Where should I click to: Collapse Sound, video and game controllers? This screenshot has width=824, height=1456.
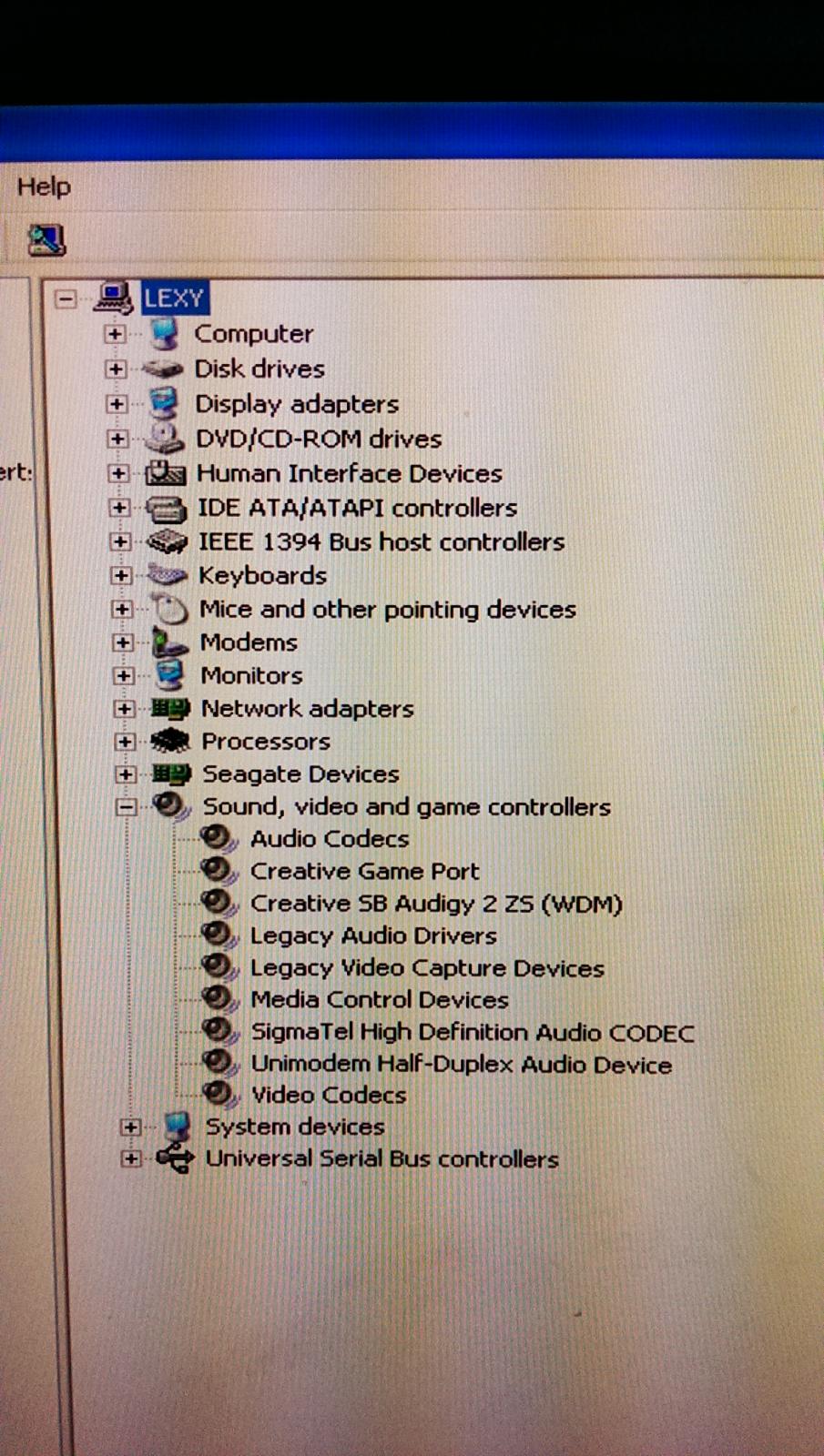[127, 806]
